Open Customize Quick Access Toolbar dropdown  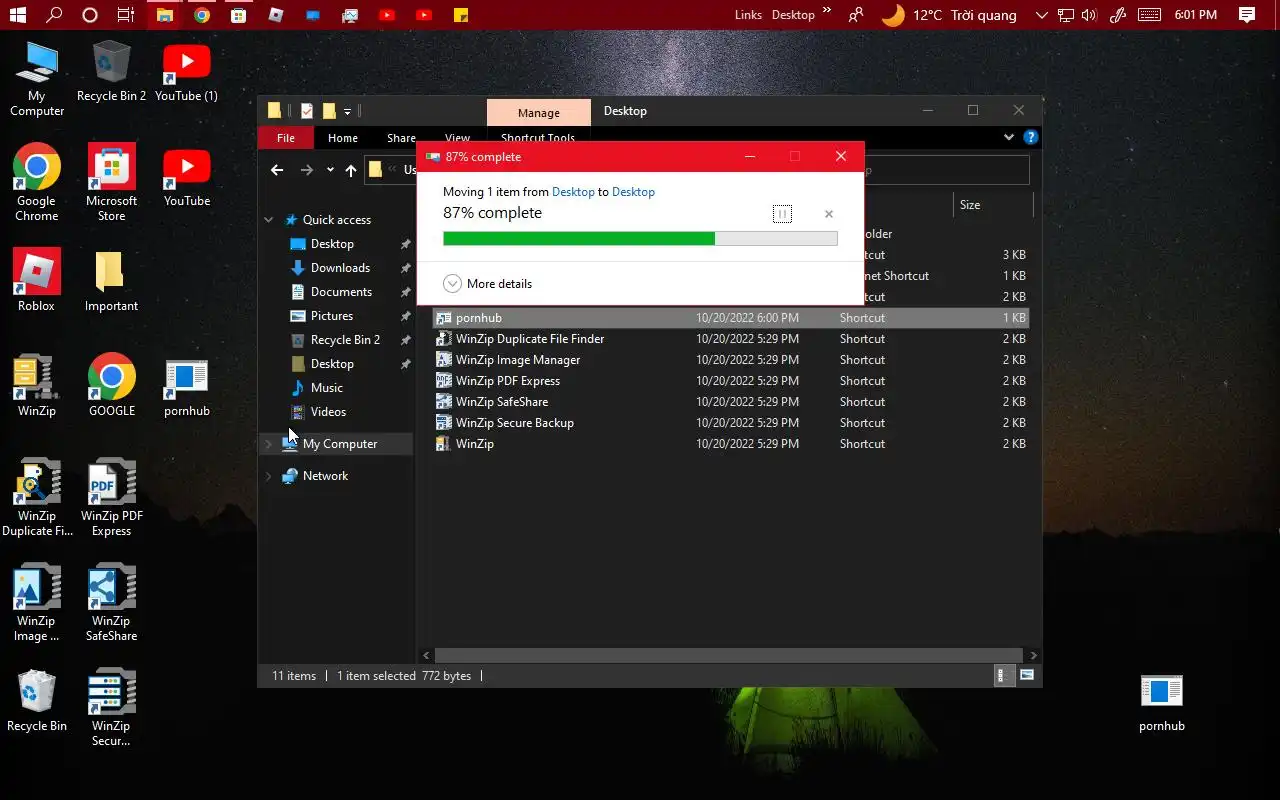pyautogui.click(x=347, y=111)
